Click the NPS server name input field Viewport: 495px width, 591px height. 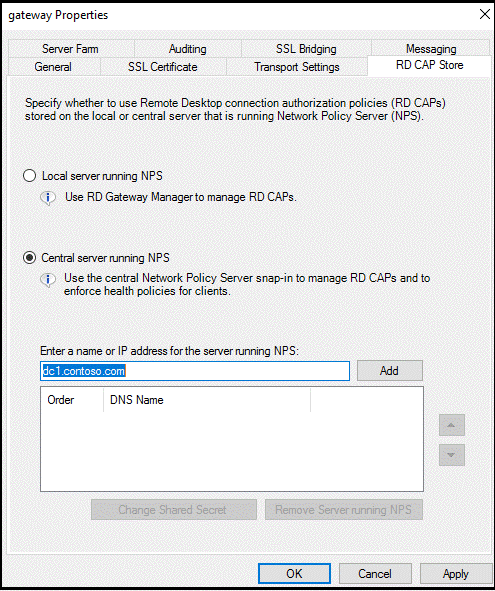tap(195, 371)
